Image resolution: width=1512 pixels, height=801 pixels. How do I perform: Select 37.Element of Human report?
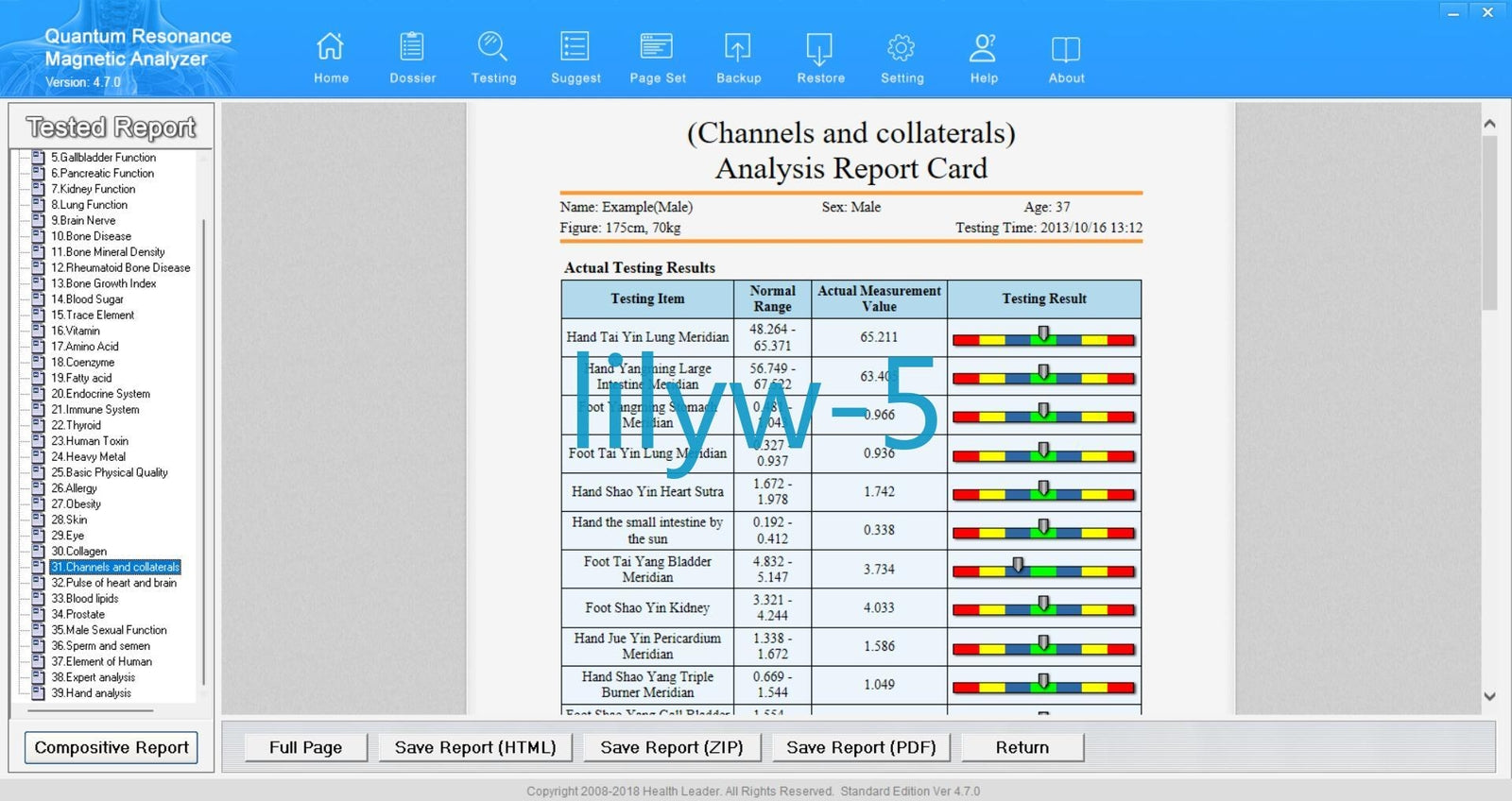coord(101,662)
